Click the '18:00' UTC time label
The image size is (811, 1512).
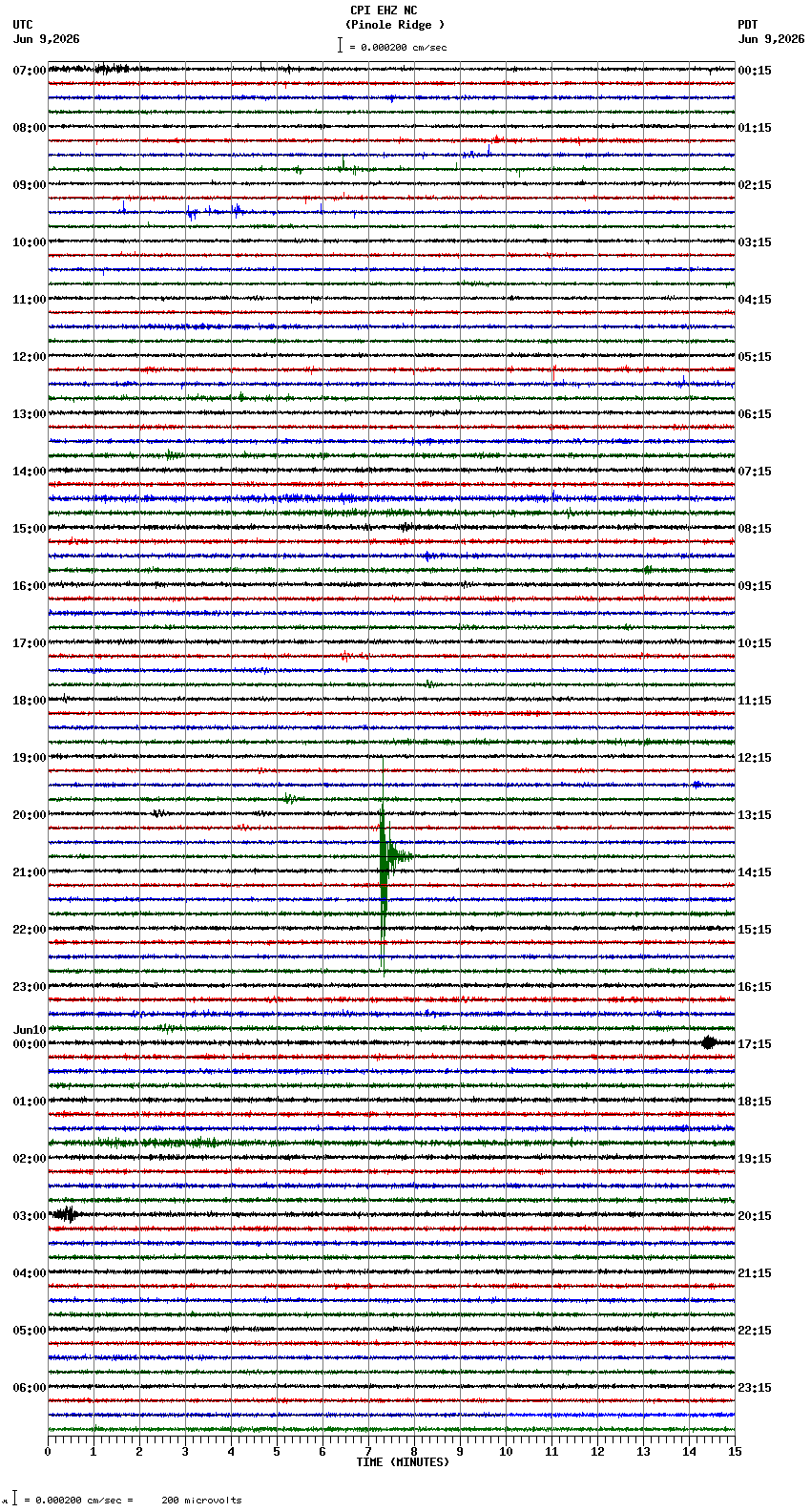coord(30,701)
